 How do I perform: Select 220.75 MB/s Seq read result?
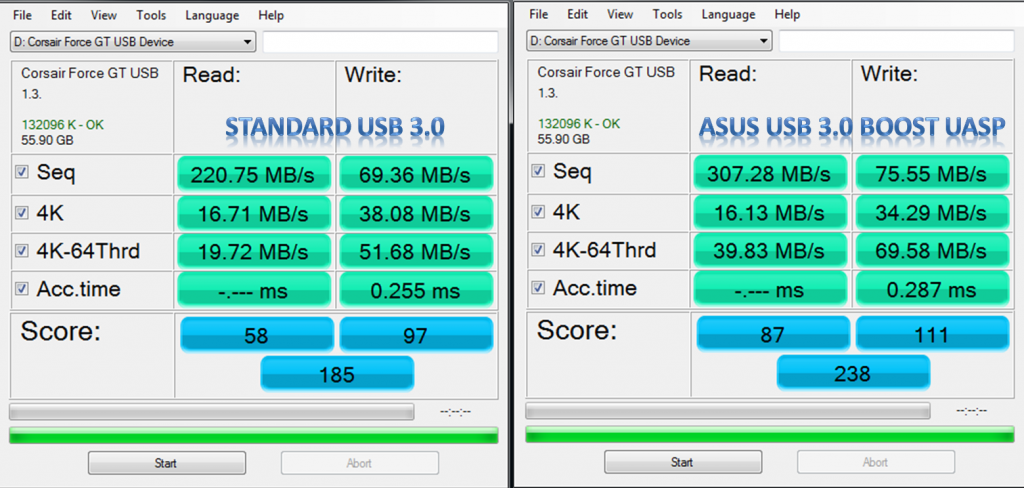(x=253, y=174)
